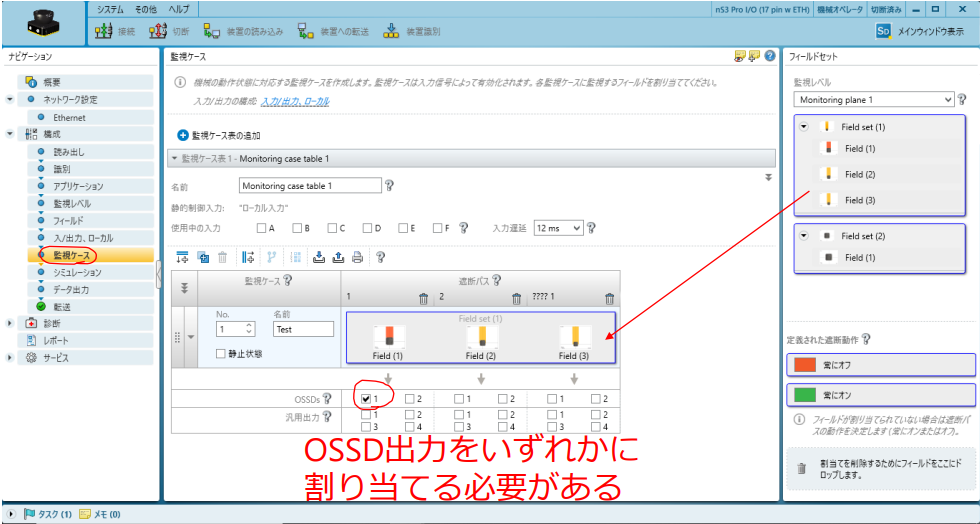Viewport: 980px width, 524px height.
Task: Click the blue help icon in 監視ケース header
Action: (x=770, y=56)
